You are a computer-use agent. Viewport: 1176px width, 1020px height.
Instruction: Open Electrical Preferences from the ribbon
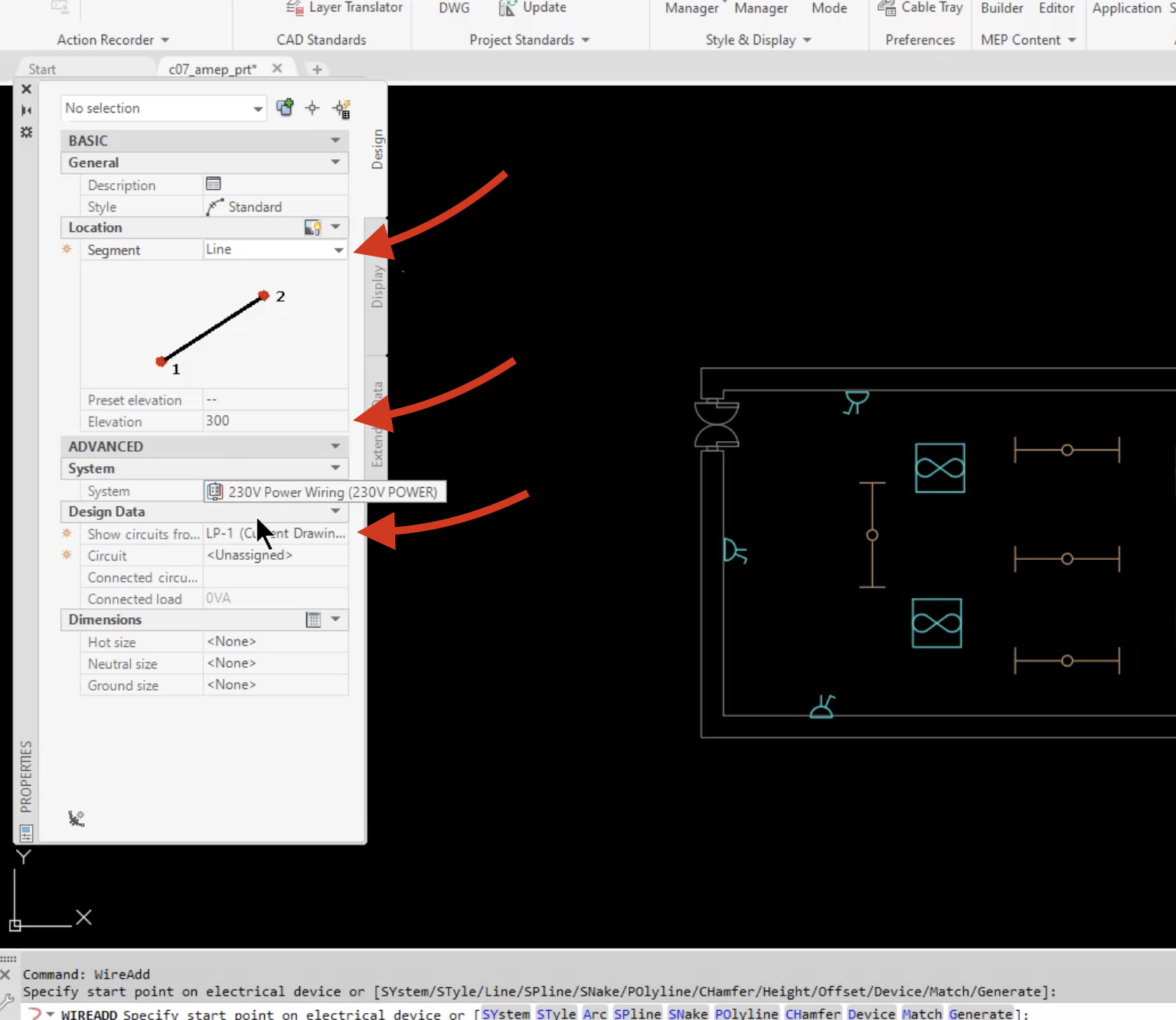(x=920, y=40)
